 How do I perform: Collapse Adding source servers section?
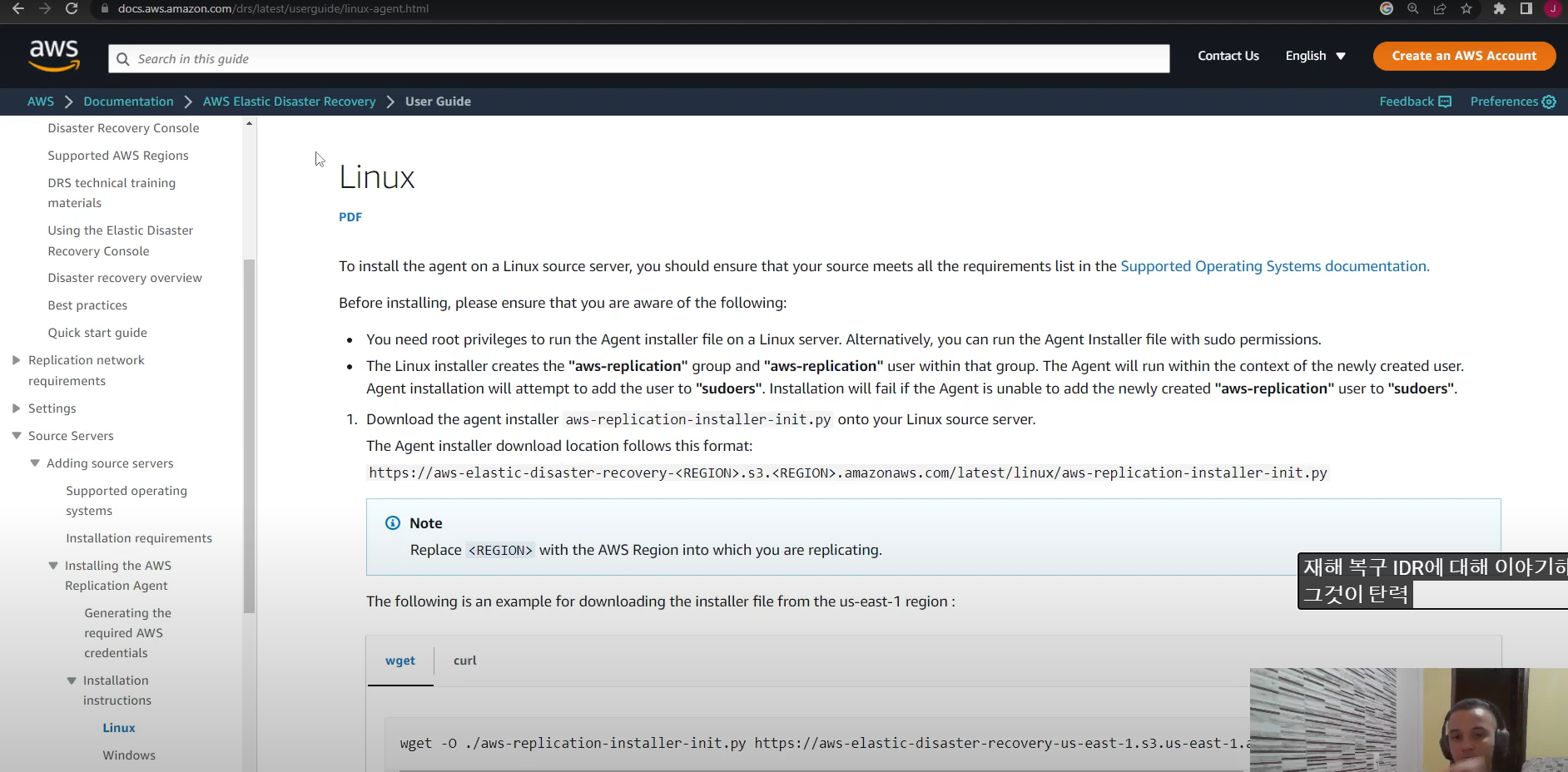[x=35, y=463]
